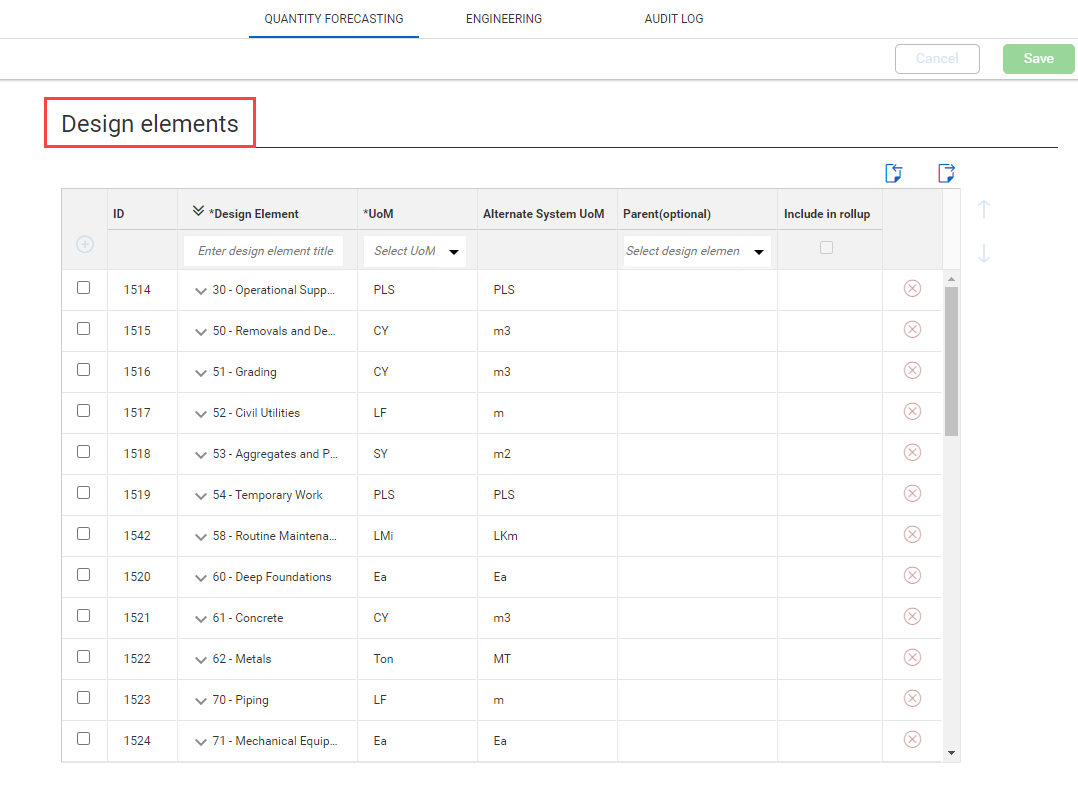This screenshot has width=1078, height=792.
Task: Delete the 51 - Grading row
Action: pos(912,371)
